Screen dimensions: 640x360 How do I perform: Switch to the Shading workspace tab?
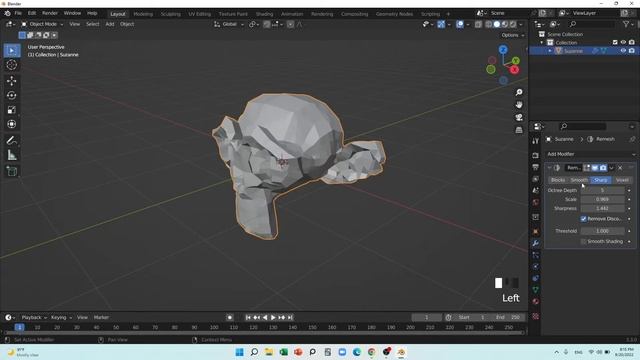pyautogui.click(x=264, y=14)
